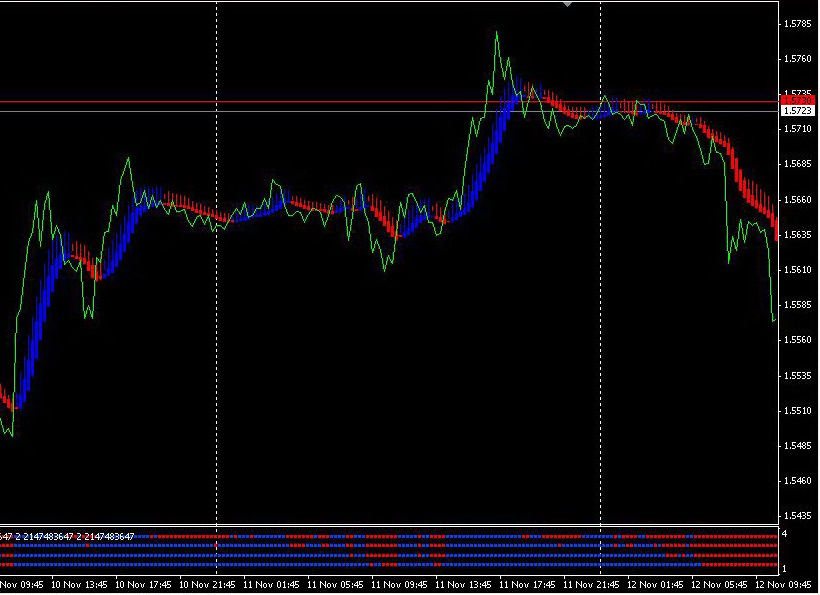Click the indicator scale value 1
Viewport: 820px width, 595px height.
pos(784,569)
